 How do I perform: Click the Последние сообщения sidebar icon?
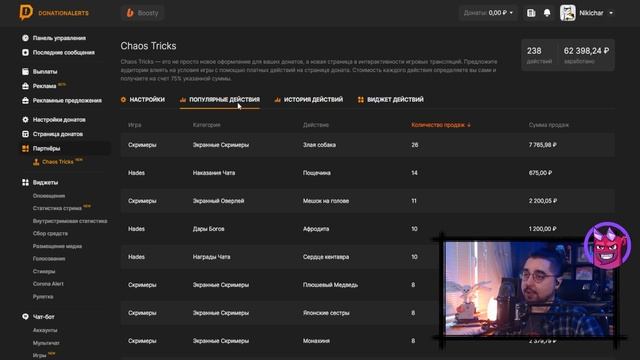coord(25,52)
